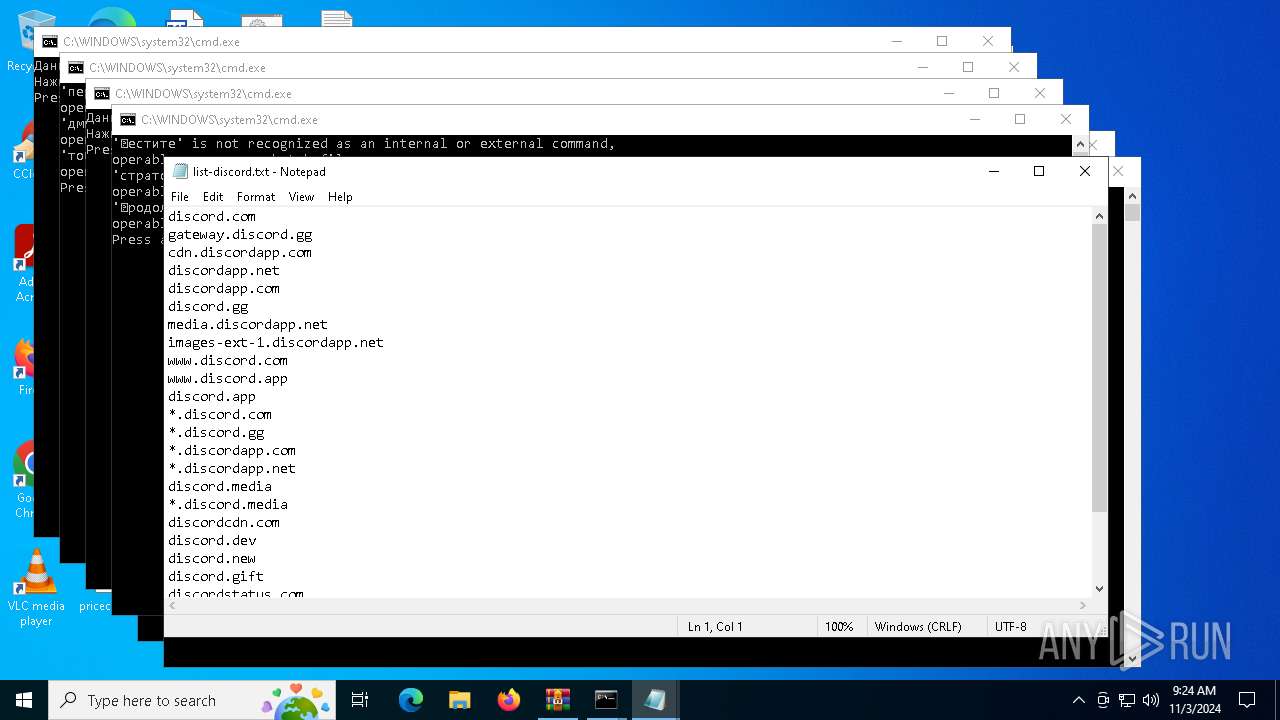This screenshot has height=720, width=1280.
Task: Click the line discord.gift
Action: [x=216, y=576]
